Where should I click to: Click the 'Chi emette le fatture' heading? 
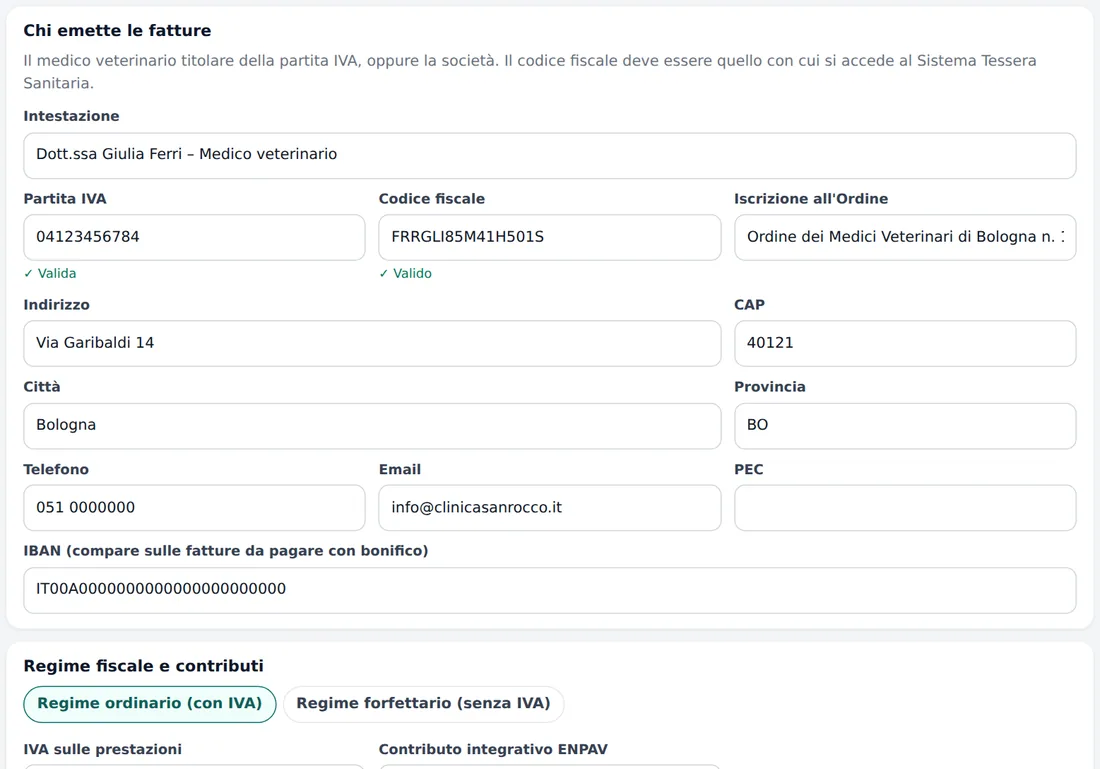pyautogui.click(x=117, y=31)
